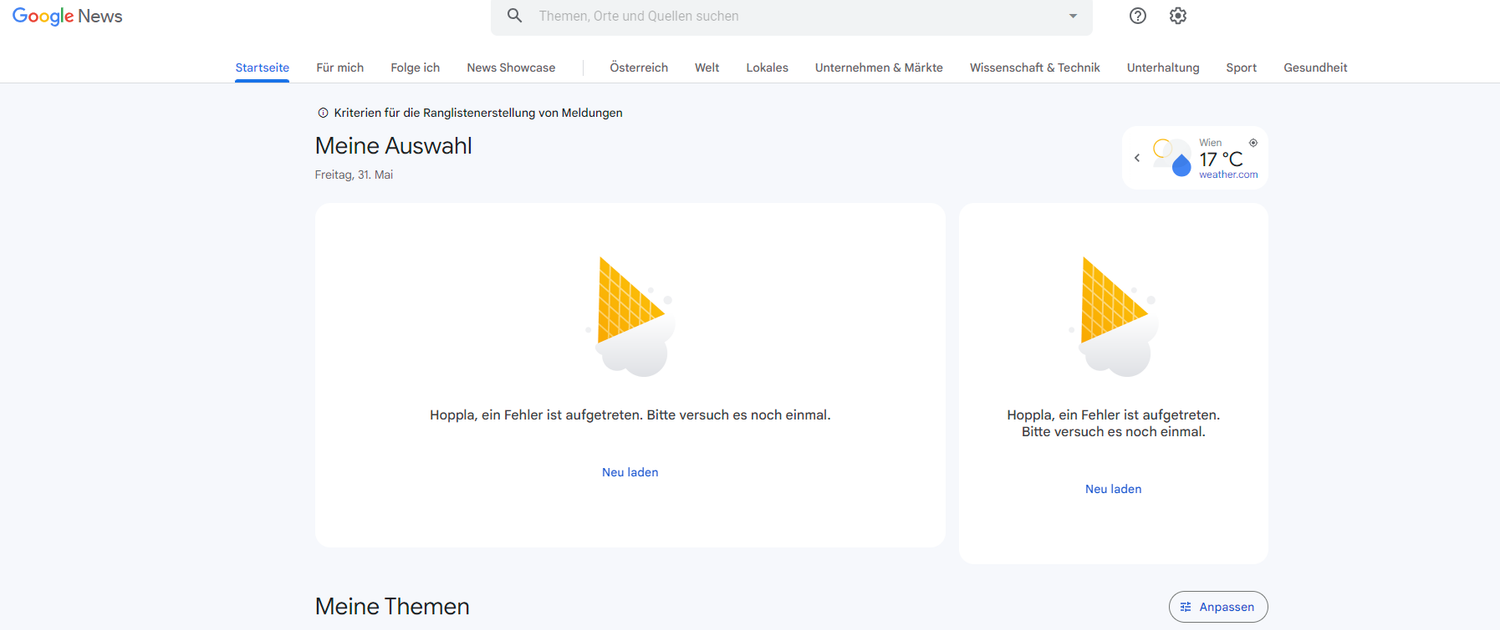This screenshot has width=1500, height=630.
Task: Open the settings gear icon
Action: coord(1177,16)
